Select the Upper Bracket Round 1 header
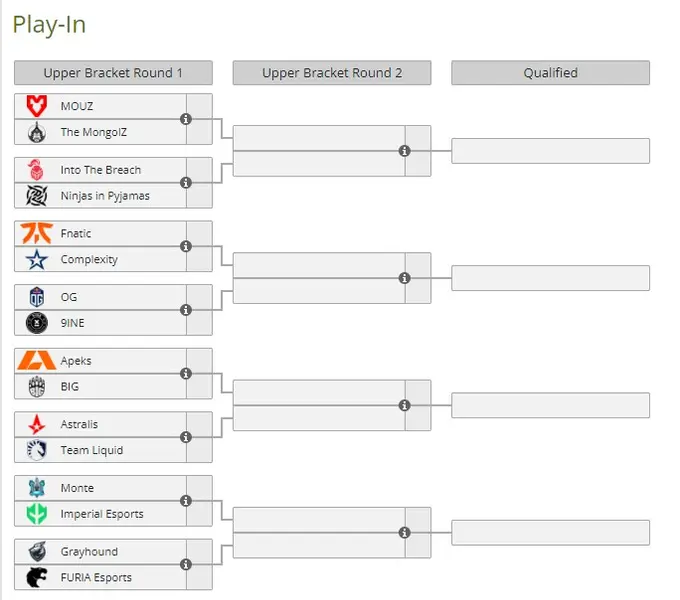Image resolution: width=680 pixels, height=600 pixels. click(x=113, y=73)
